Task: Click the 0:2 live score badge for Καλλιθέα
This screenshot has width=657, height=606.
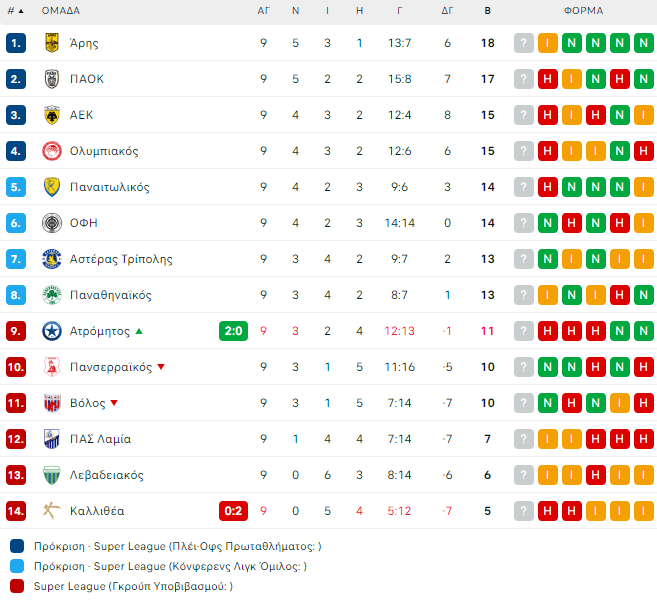Action: 233,511
